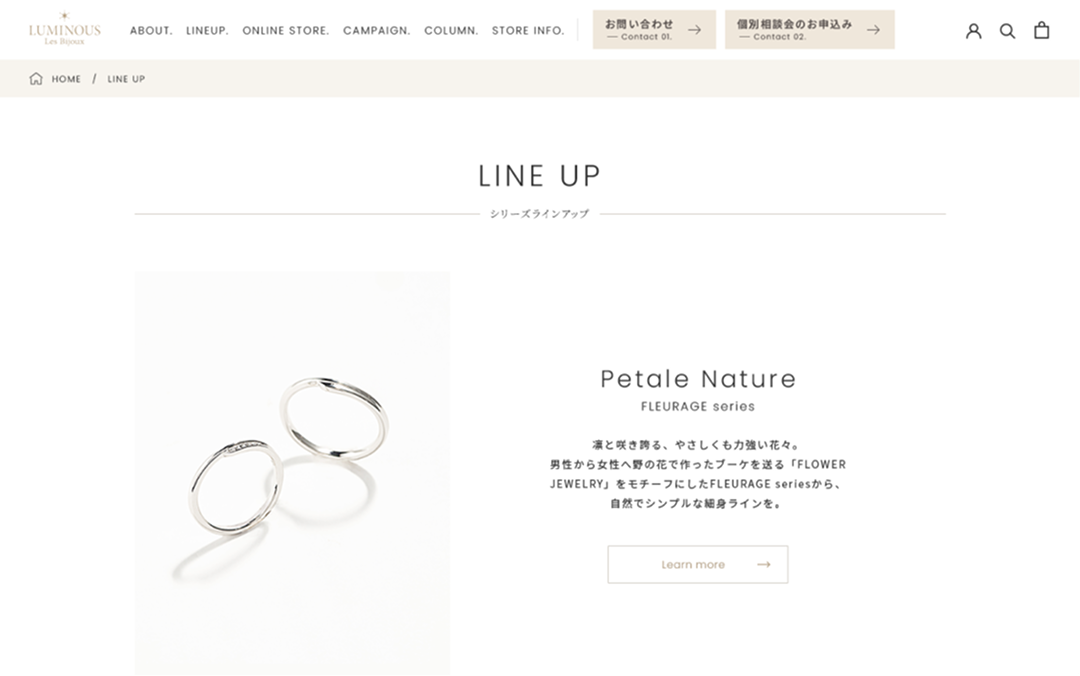
Task: Click the arrow in 個別相談会のお申込み button
Action: (x=873, y=30)
